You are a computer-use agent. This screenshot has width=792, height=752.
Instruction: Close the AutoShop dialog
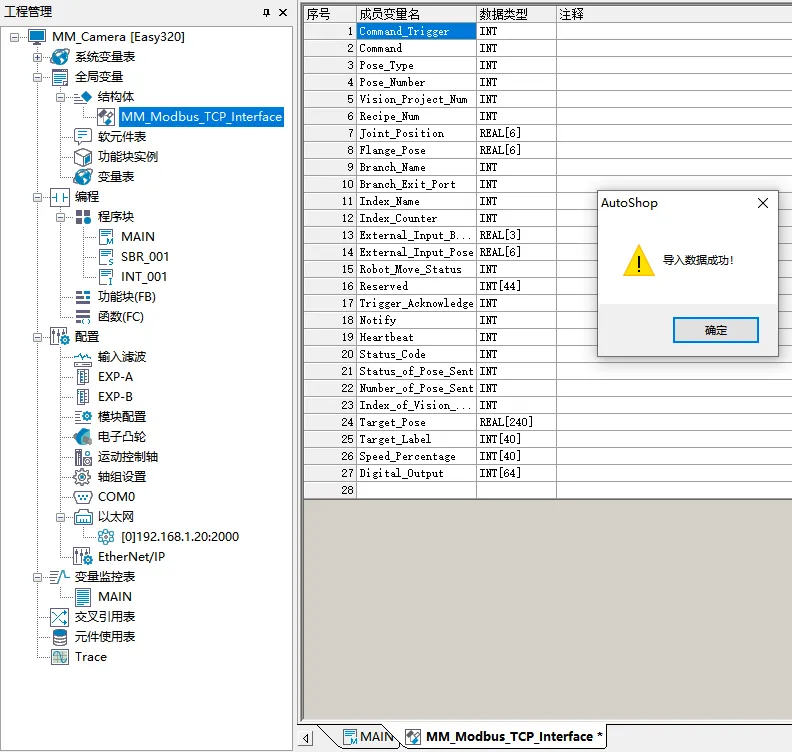[x=763, y=203]
